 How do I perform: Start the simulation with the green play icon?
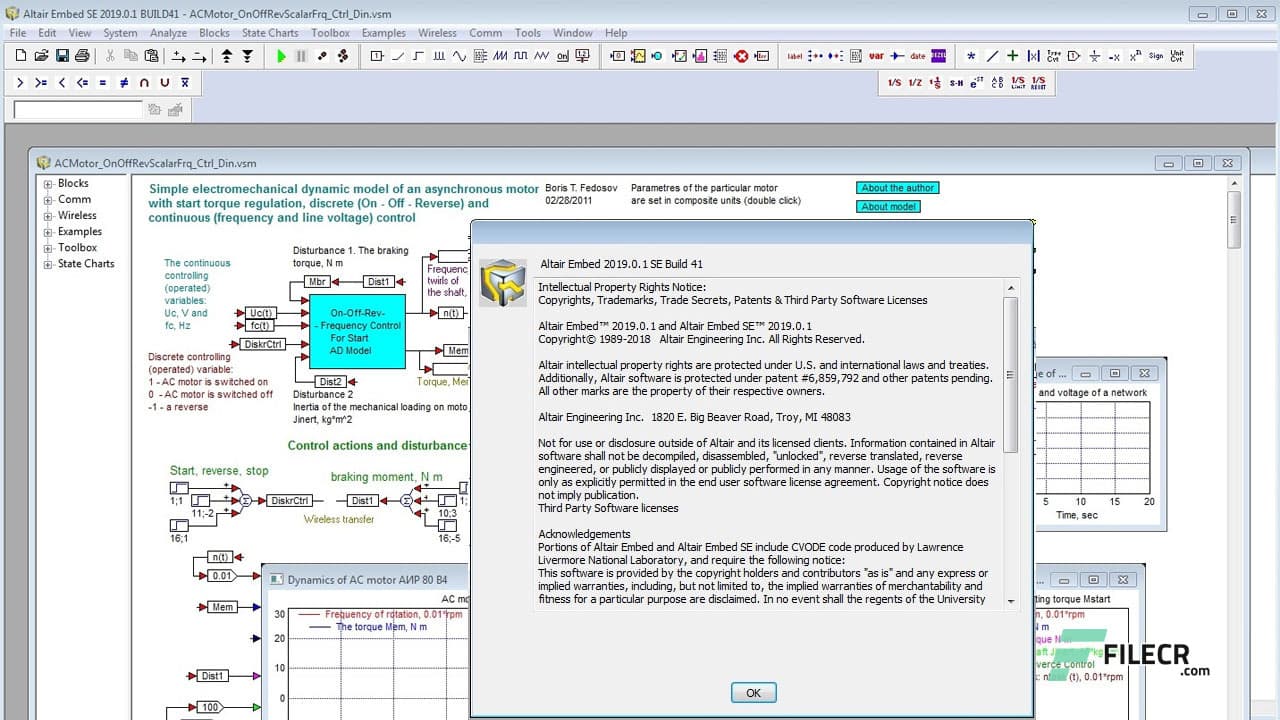pyautogui.click(x=282, y=56)
